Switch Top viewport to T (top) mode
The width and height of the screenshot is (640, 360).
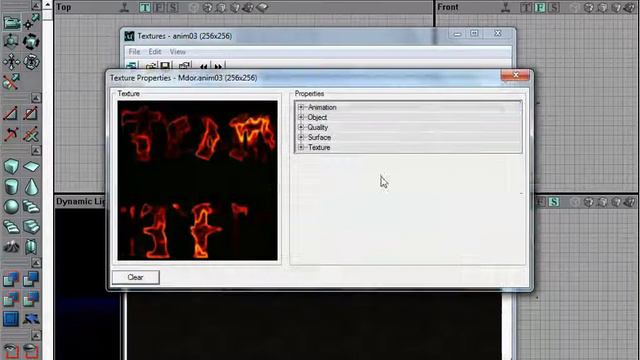click(x=144, y=7)
